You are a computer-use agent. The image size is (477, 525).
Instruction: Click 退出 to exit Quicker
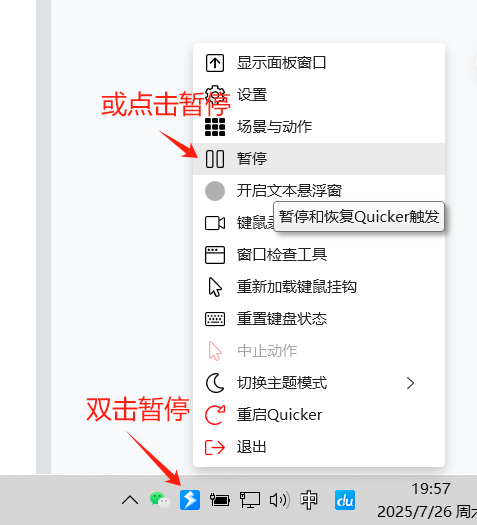(319, 447)
